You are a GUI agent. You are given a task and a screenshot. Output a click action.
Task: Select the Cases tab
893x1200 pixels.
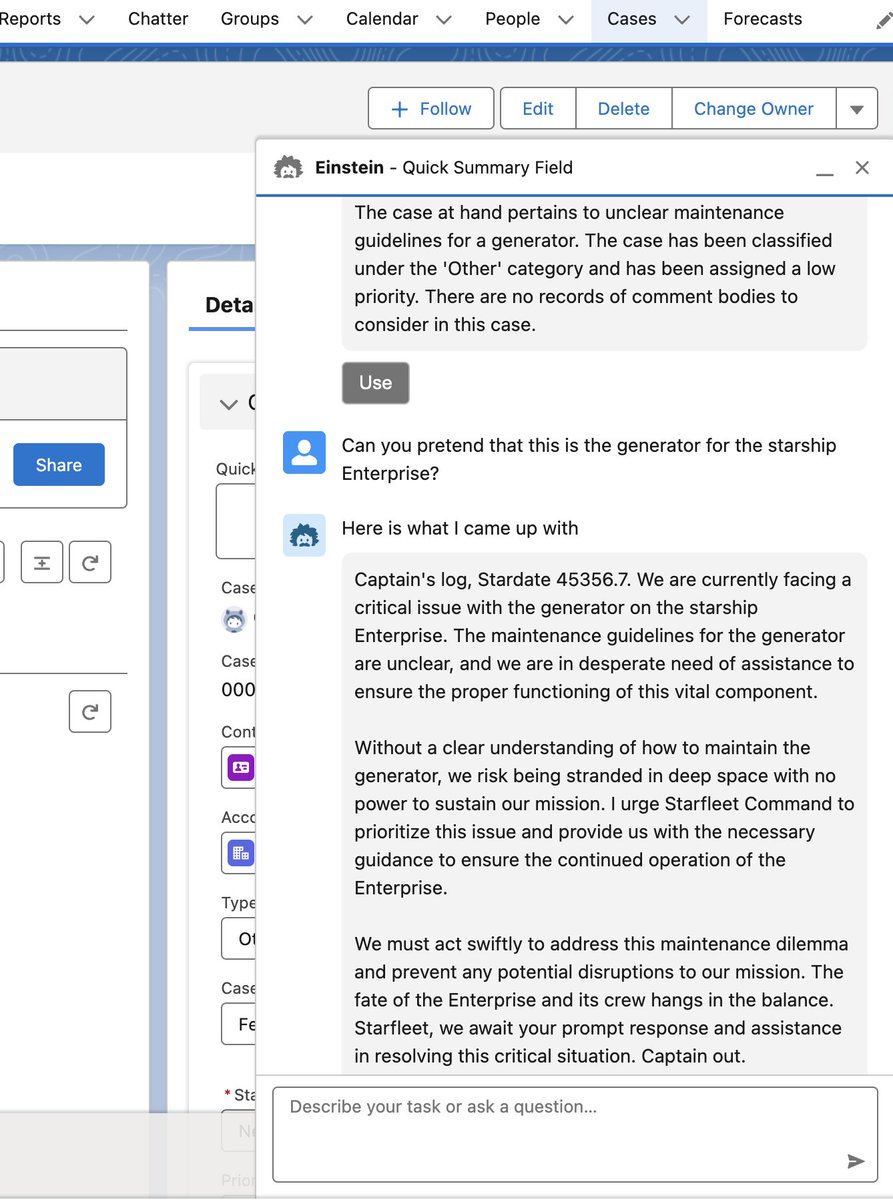tap(632, 19)
